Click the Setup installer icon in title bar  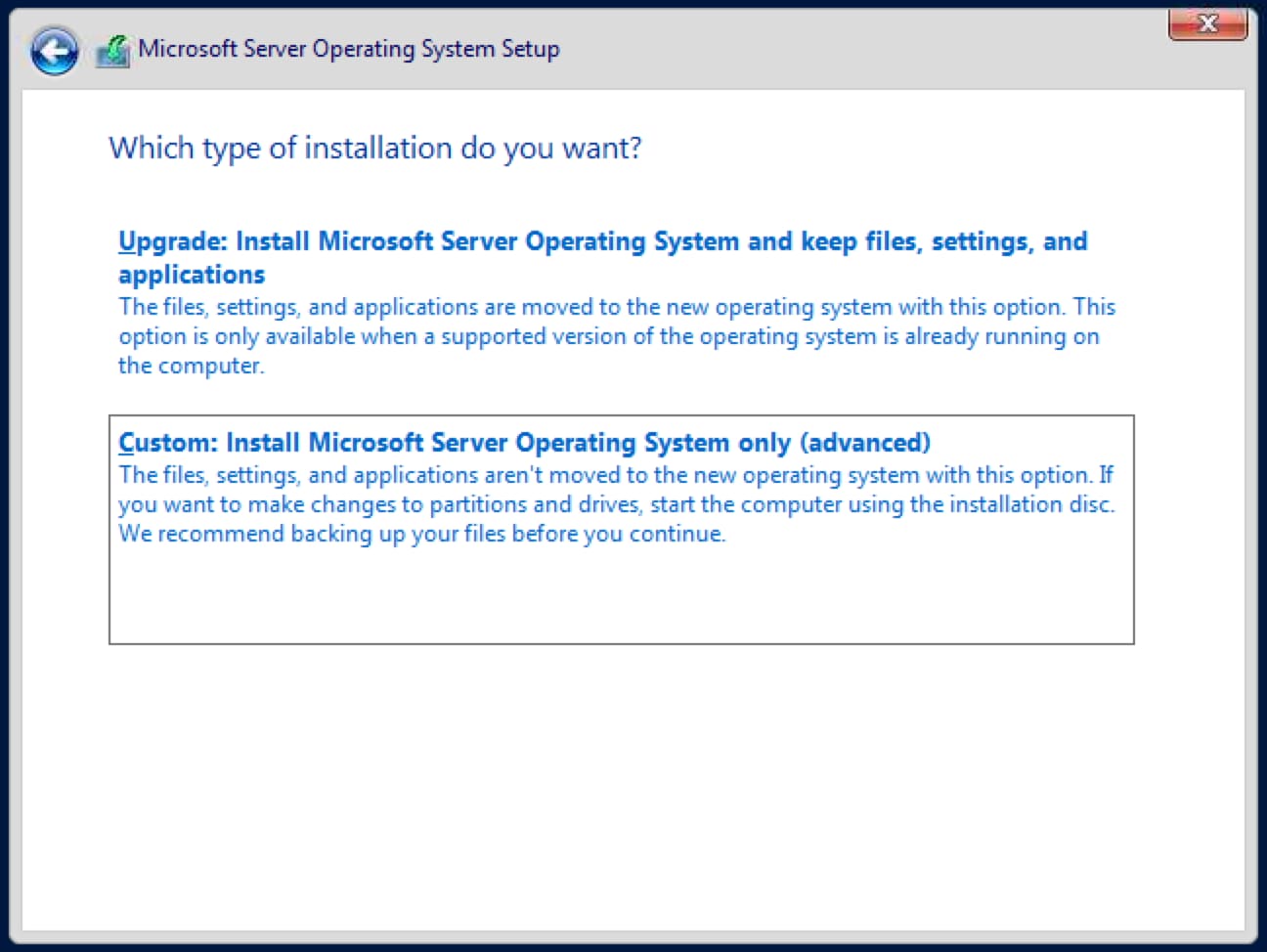click(x=113, y=51)
